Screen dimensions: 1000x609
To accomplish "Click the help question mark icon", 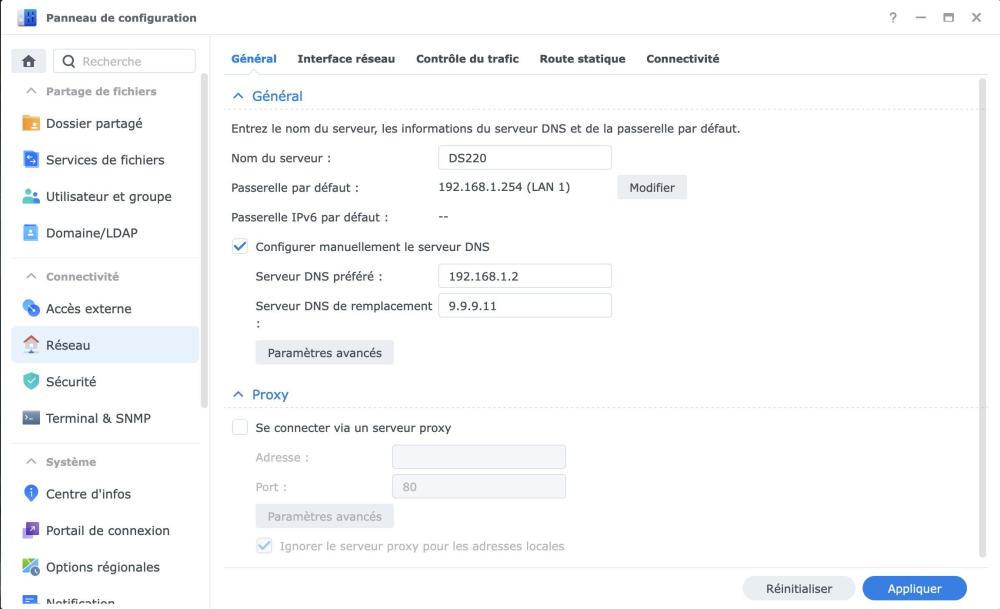I will coord(893,18).
